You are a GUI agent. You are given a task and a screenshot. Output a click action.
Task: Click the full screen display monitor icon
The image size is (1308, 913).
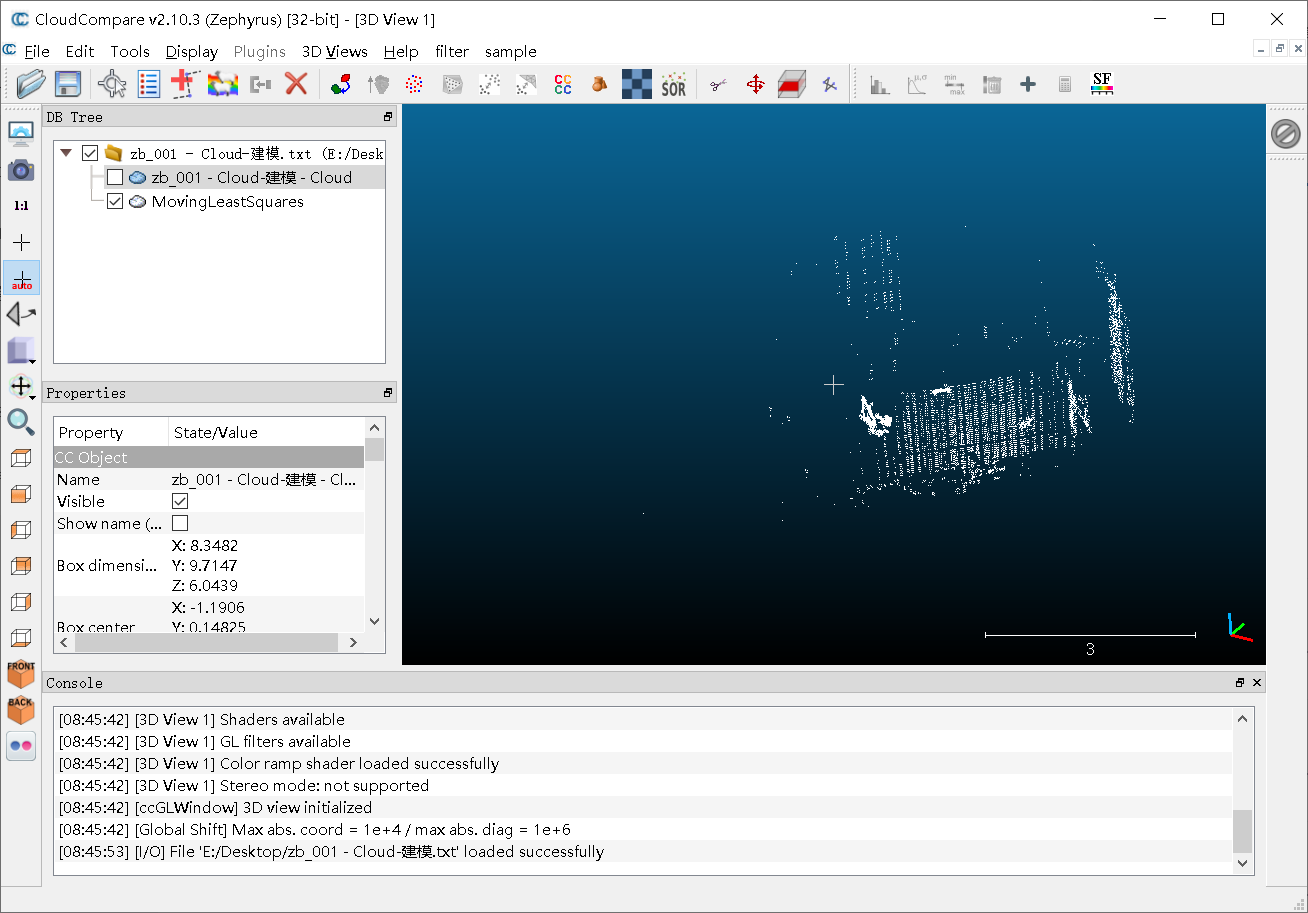coord(21,133)
